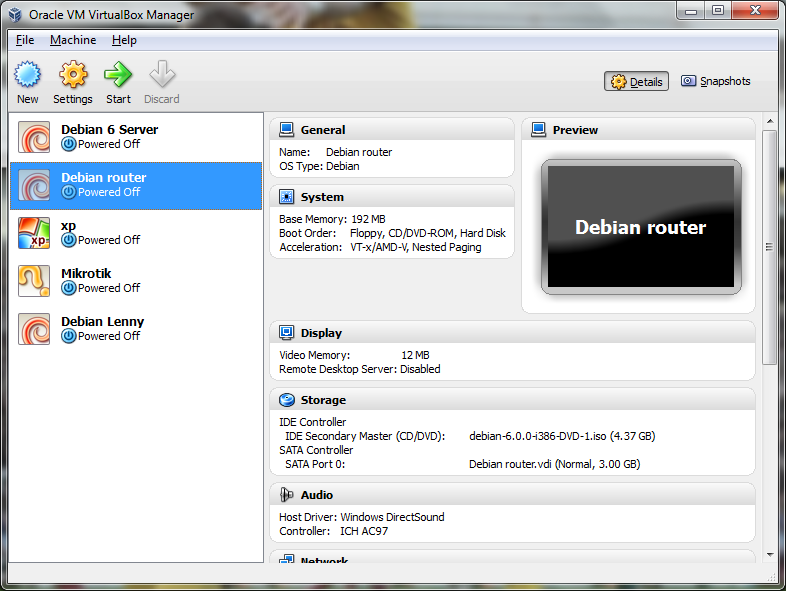Select the Mikrotik machine name
This screenshot has height=591, width=786.
[86, 273]
